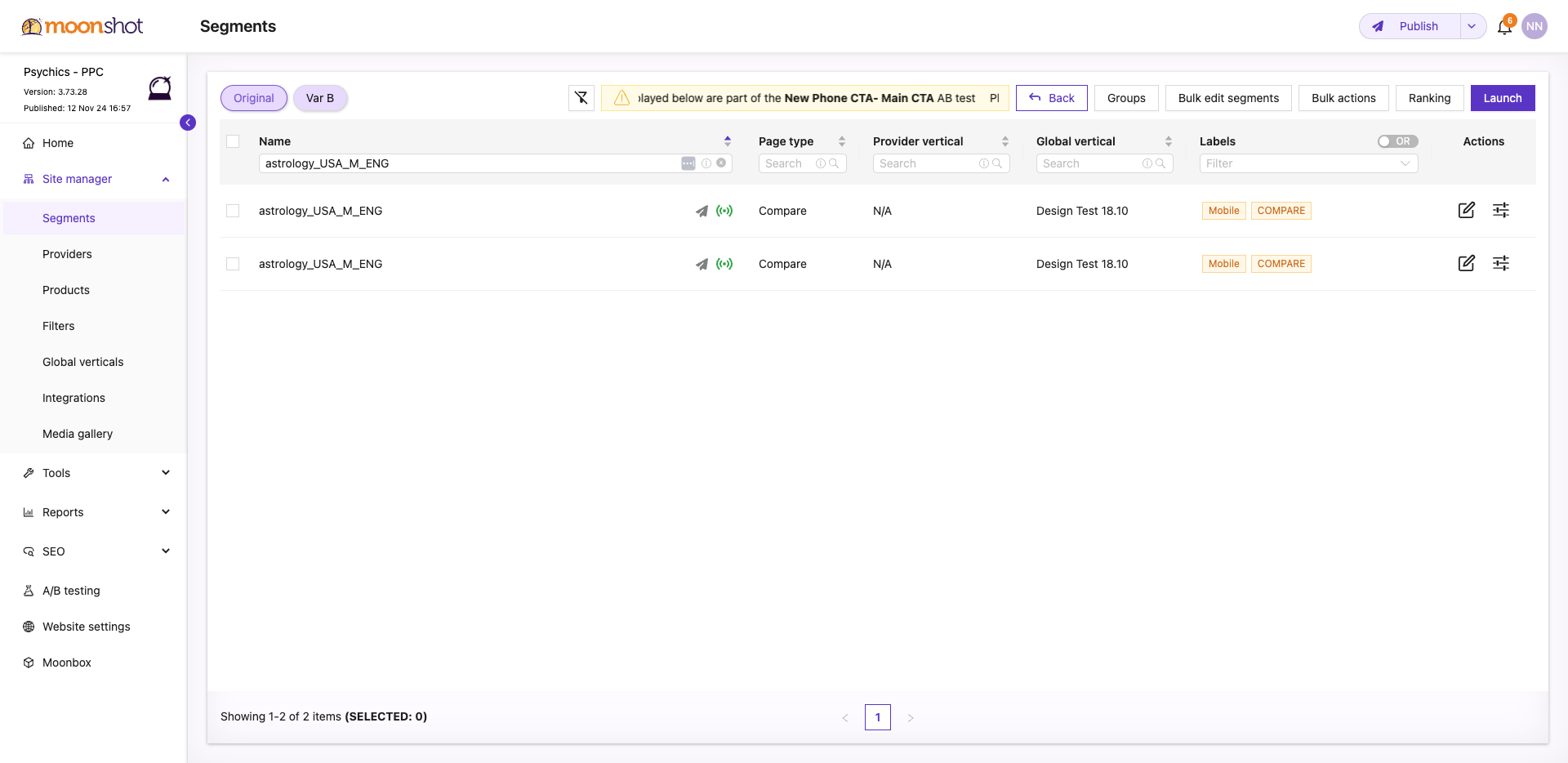The width and height of the screenshot is (1568, 763).
Task: Open Moonbox in the sidebar
Action: click(x=67, y=663)
